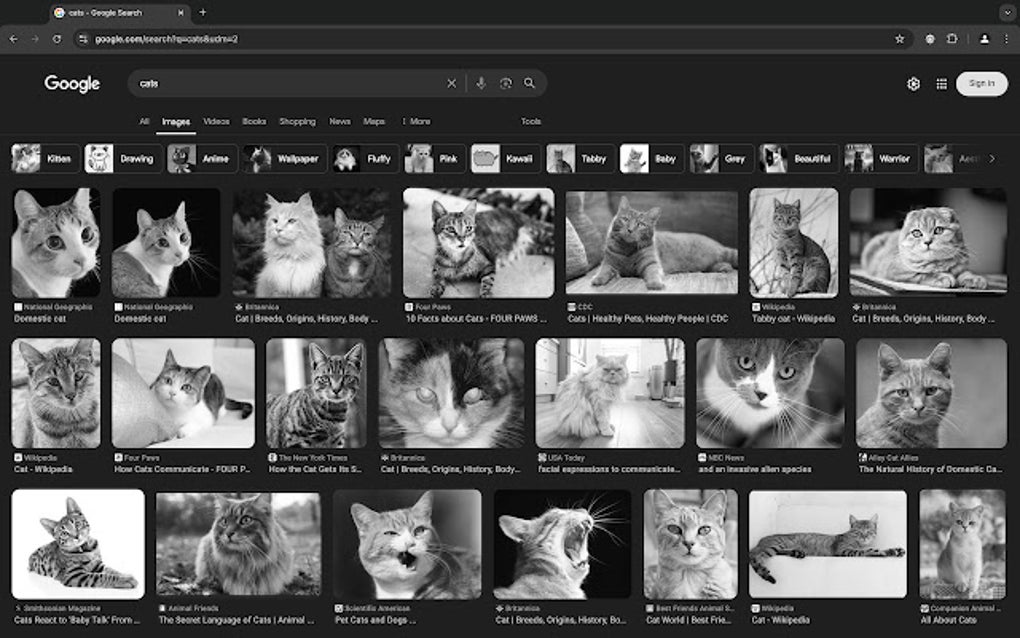This screenshot has height=638, width=1020.
Task: Filter by the Drawing chip
Action: 123,159
